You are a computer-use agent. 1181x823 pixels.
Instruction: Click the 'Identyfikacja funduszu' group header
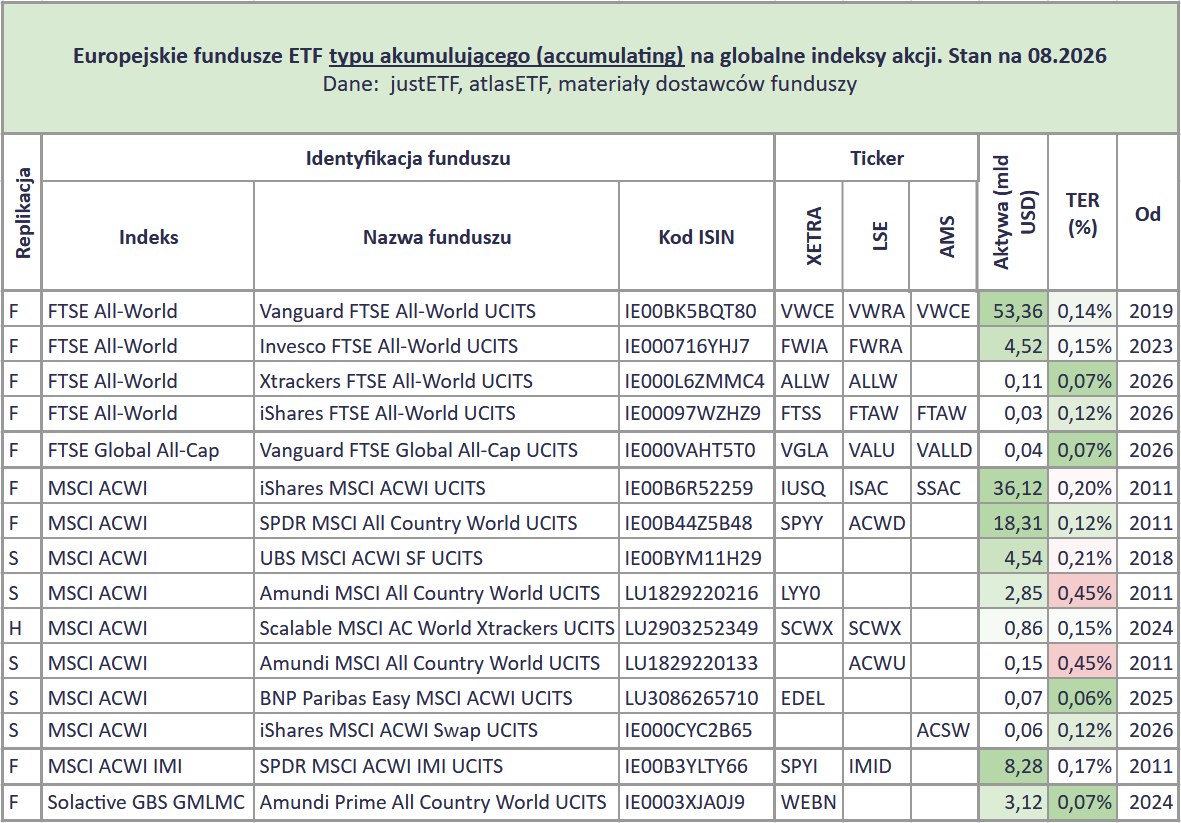coord(407,158)
